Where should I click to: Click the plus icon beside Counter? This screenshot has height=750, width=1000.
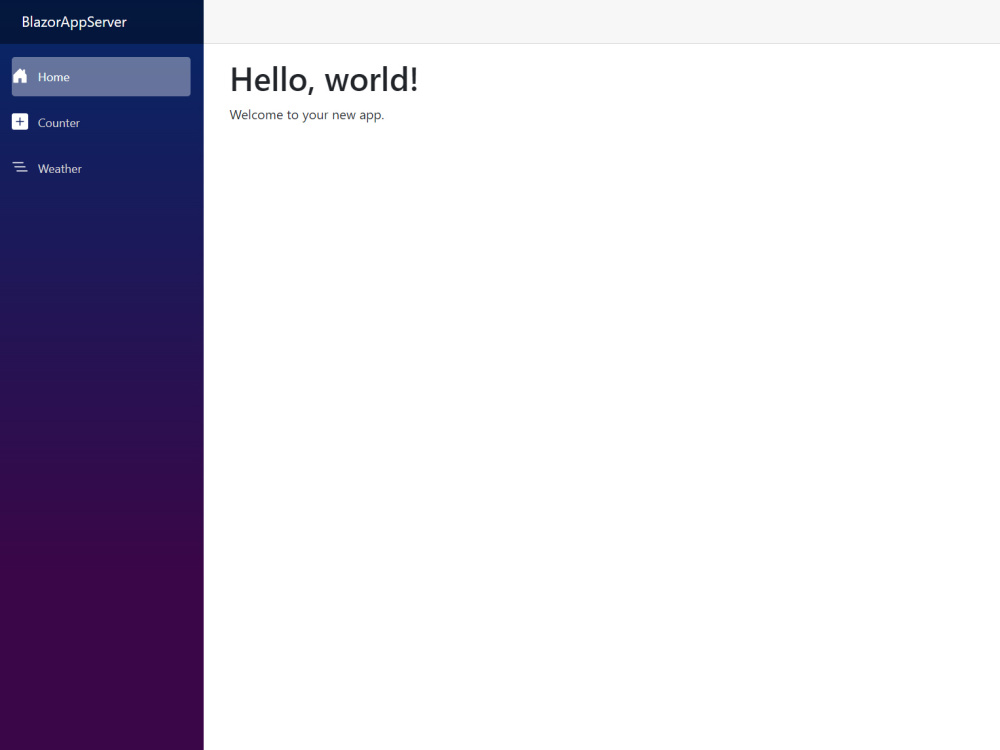pos(20,122)
